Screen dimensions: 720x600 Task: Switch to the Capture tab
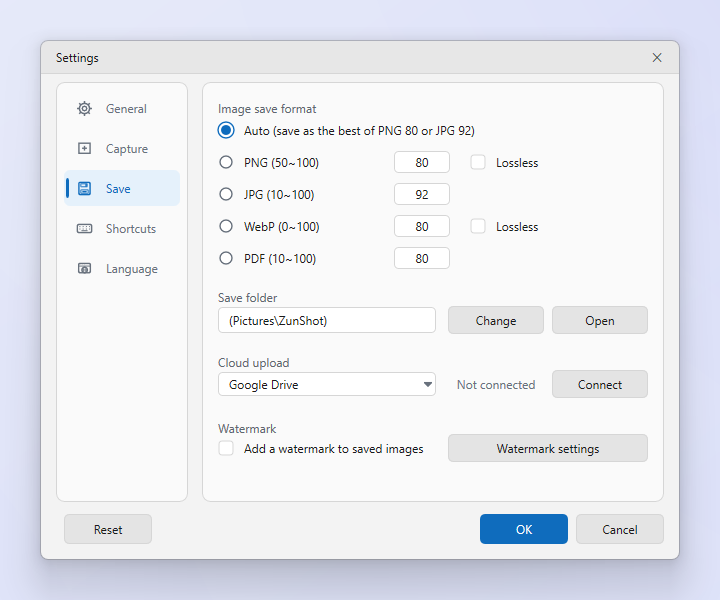(x=122, y=149)
